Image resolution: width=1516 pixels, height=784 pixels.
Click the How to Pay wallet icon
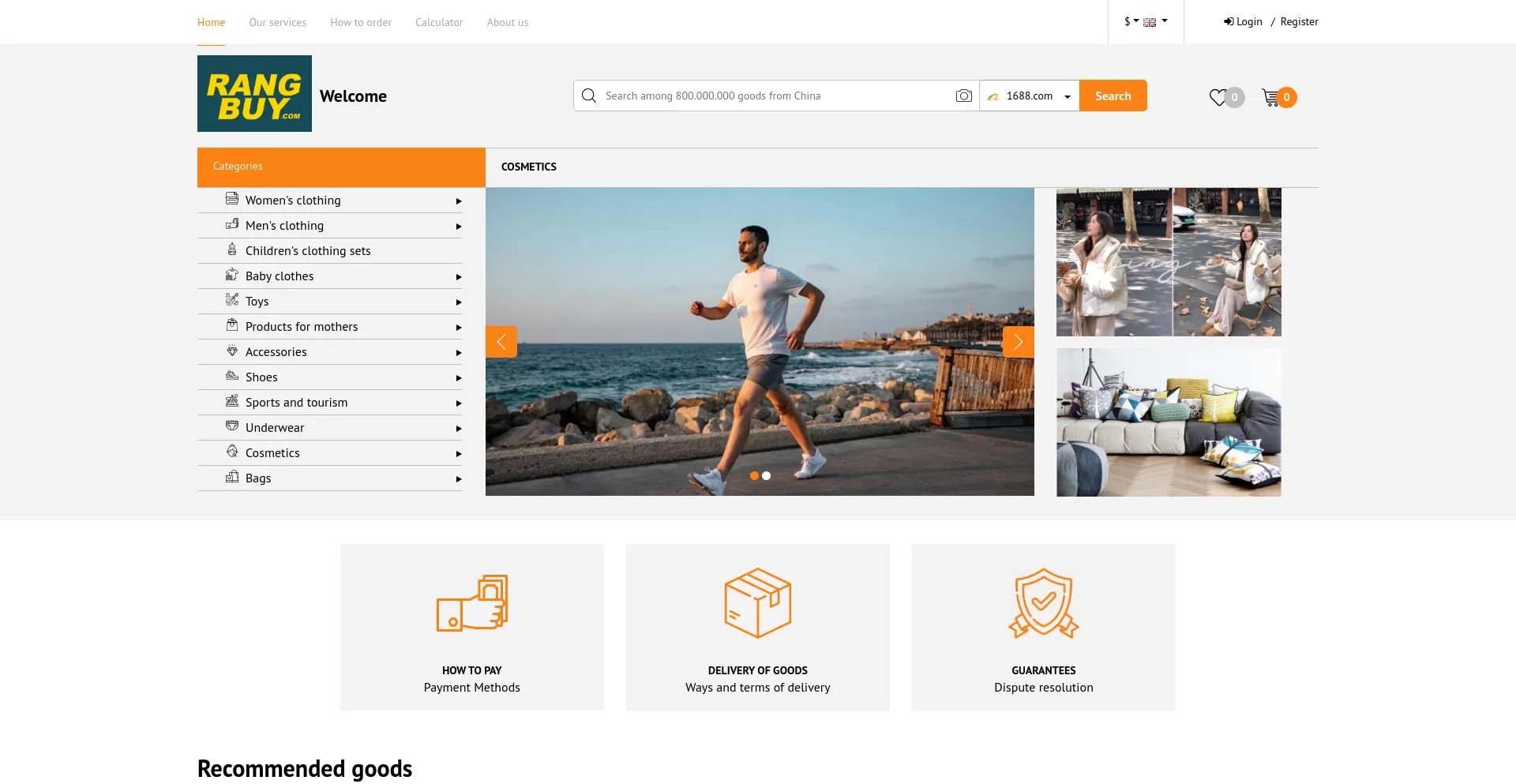(472, 602)
